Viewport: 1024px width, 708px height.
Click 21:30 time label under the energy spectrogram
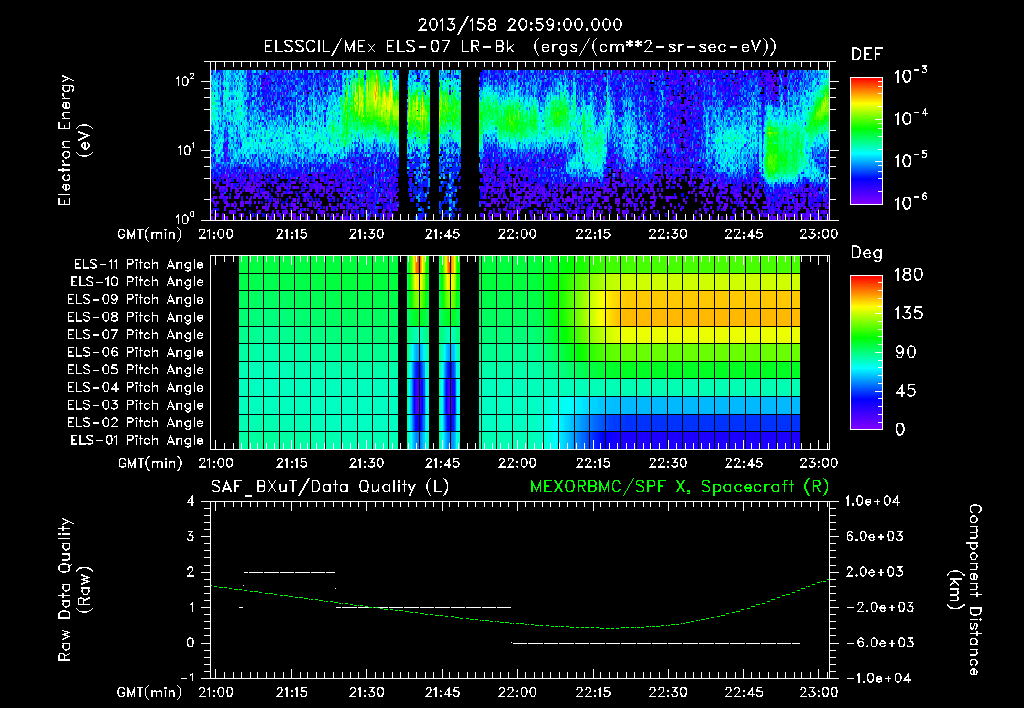pos(366,234)
